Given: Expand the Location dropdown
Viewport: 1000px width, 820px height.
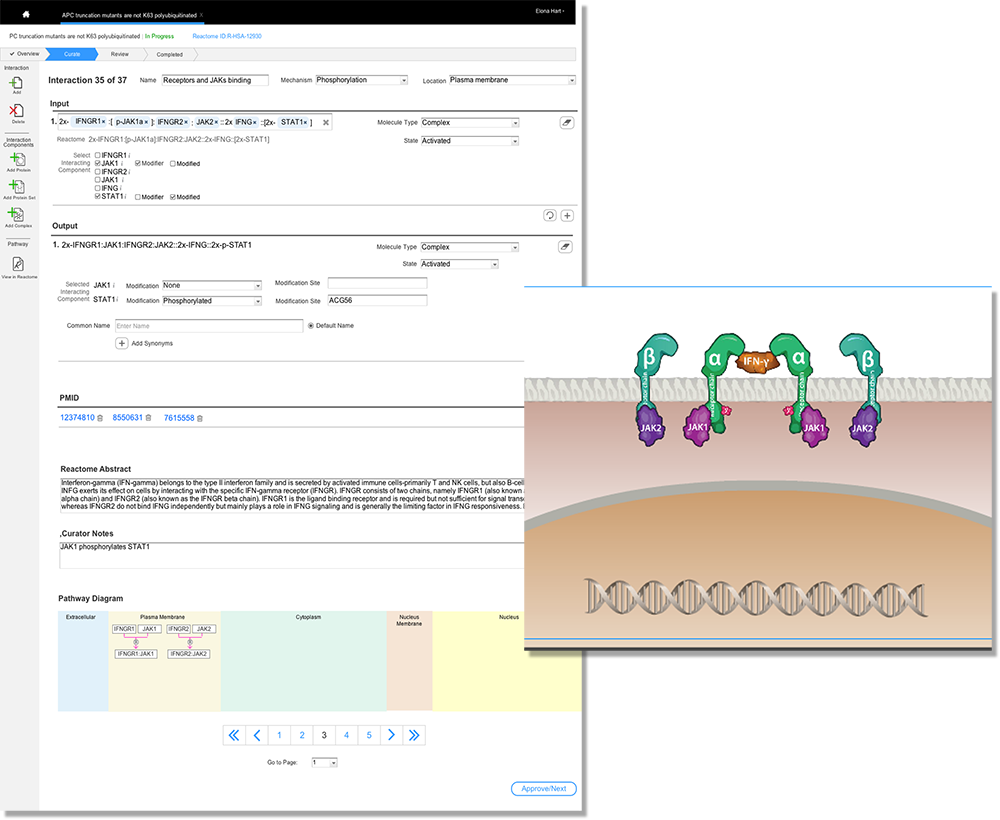Looking at the screenshot, I should (x=512, y=80).
